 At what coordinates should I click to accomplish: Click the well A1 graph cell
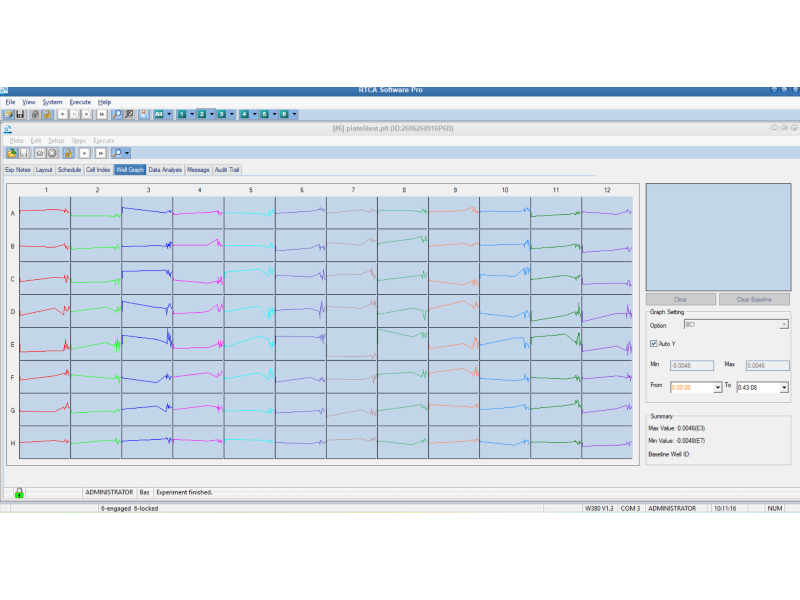(x=45, y=213)
